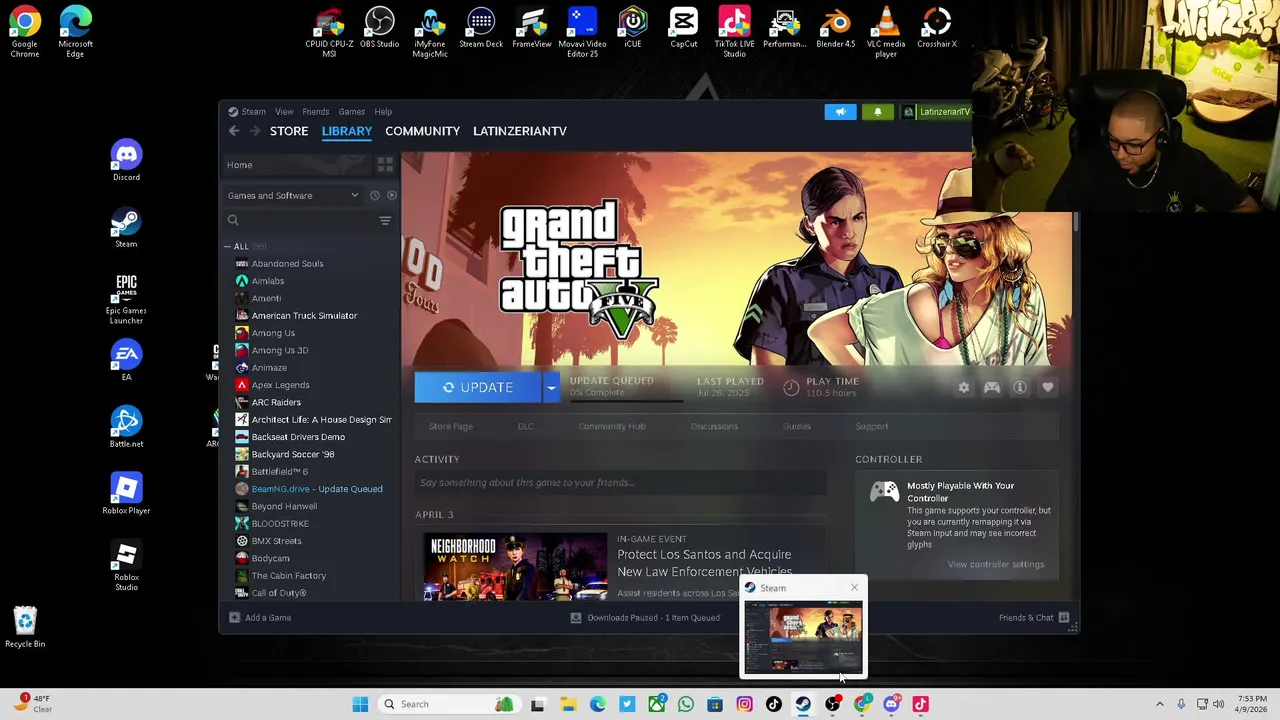Filter library by ready to play

point(391,195)
